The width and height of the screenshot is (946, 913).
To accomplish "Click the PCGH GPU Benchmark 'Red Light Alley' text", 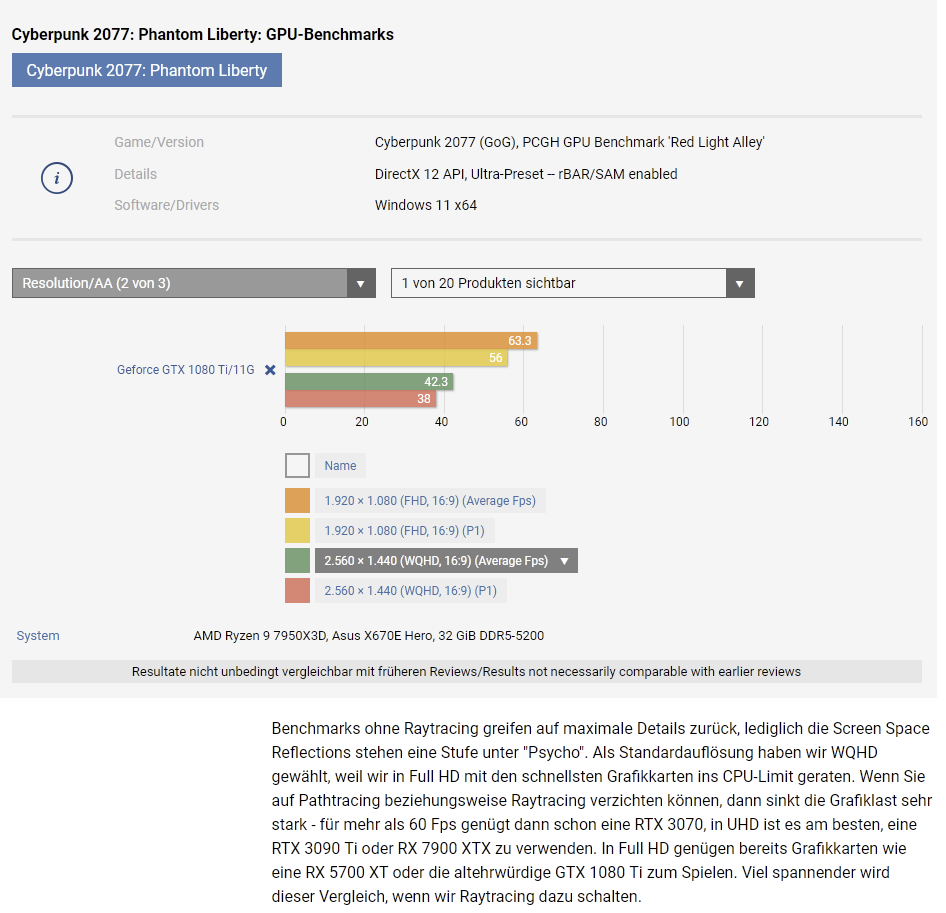I will [643, 142].
